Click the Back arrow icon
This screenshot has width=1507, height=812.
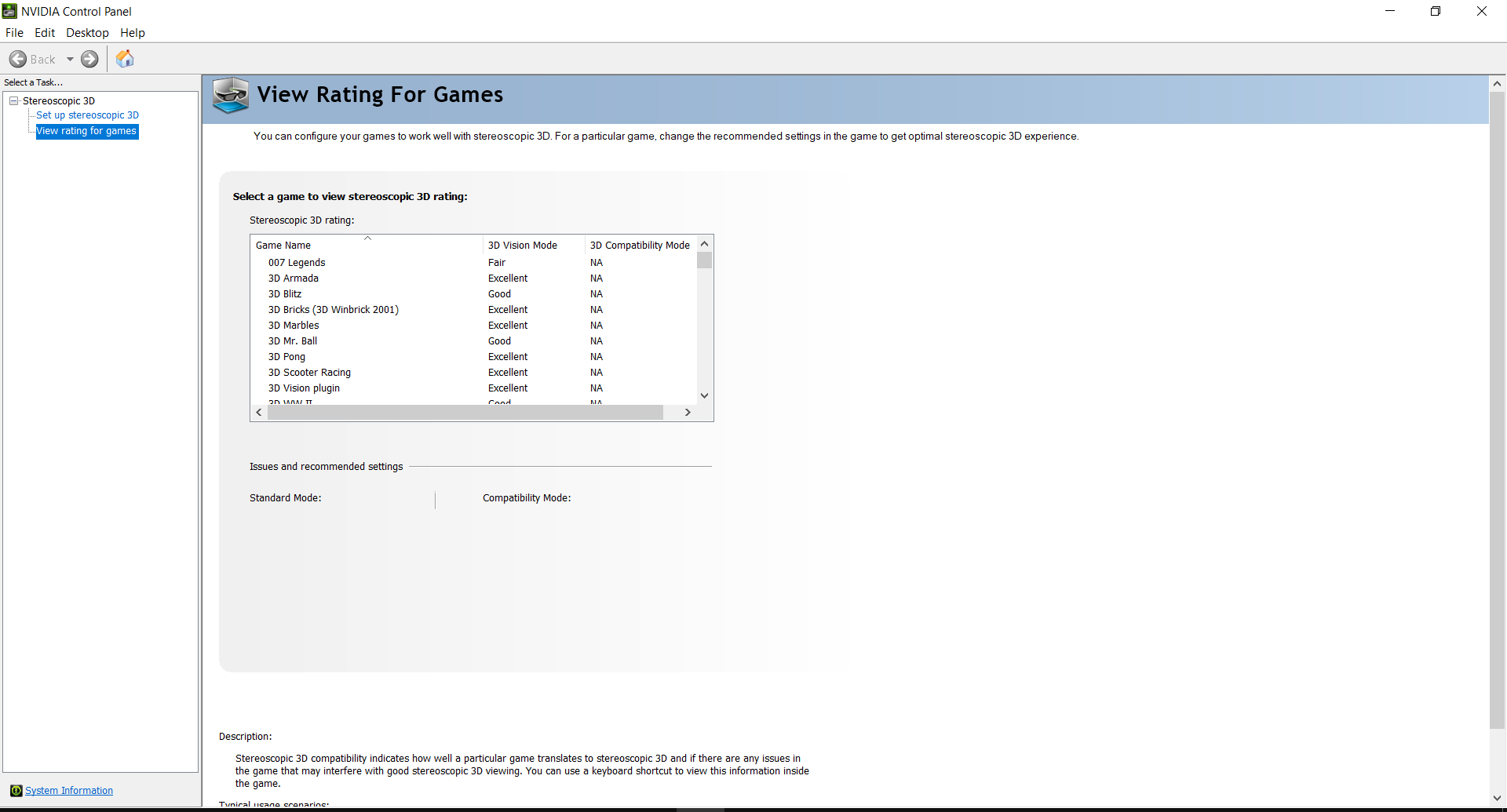(18, 59)
